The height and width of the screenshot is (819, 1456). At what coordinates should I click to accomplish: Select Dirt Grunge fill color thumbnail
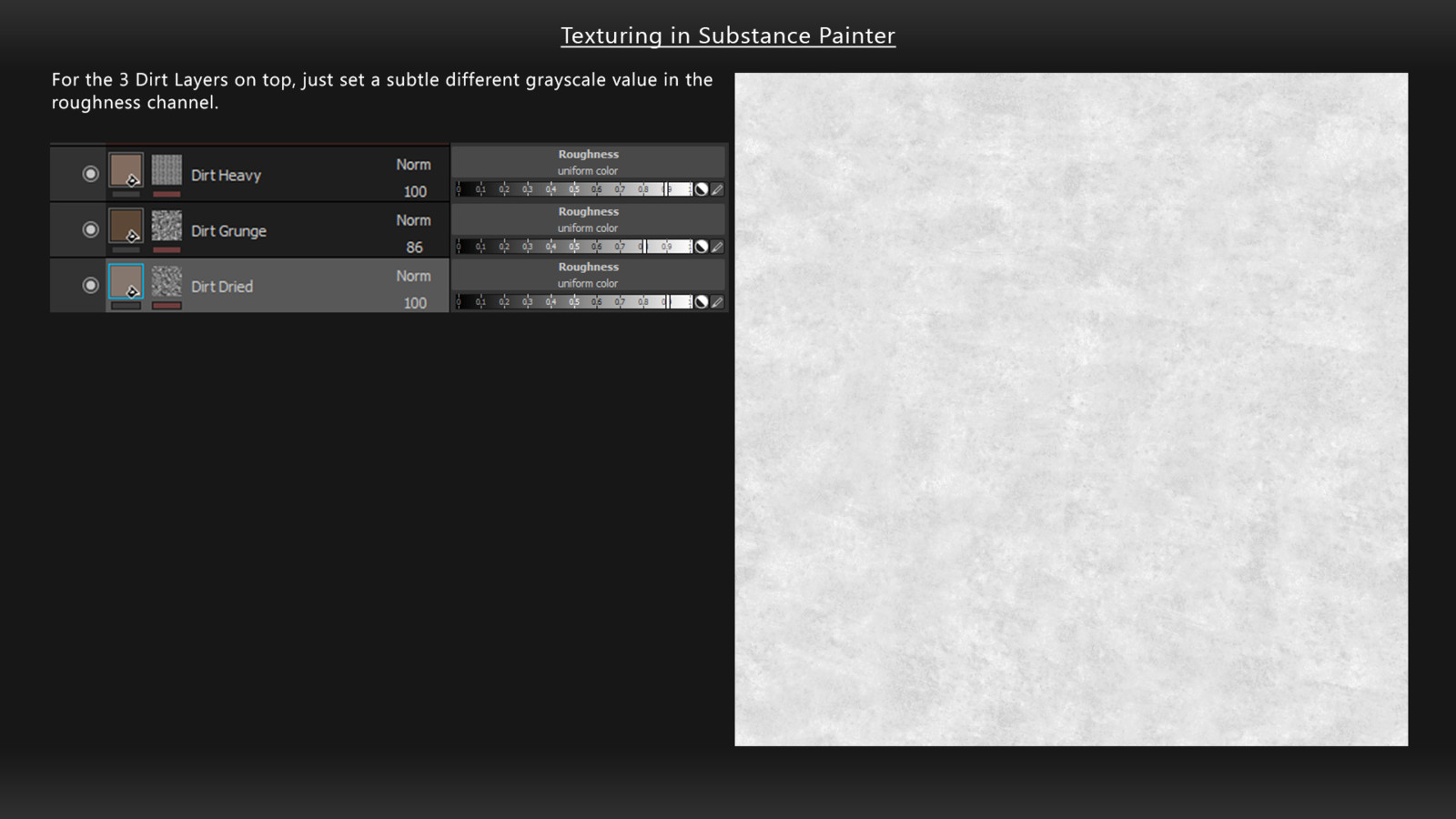point(126,226)
